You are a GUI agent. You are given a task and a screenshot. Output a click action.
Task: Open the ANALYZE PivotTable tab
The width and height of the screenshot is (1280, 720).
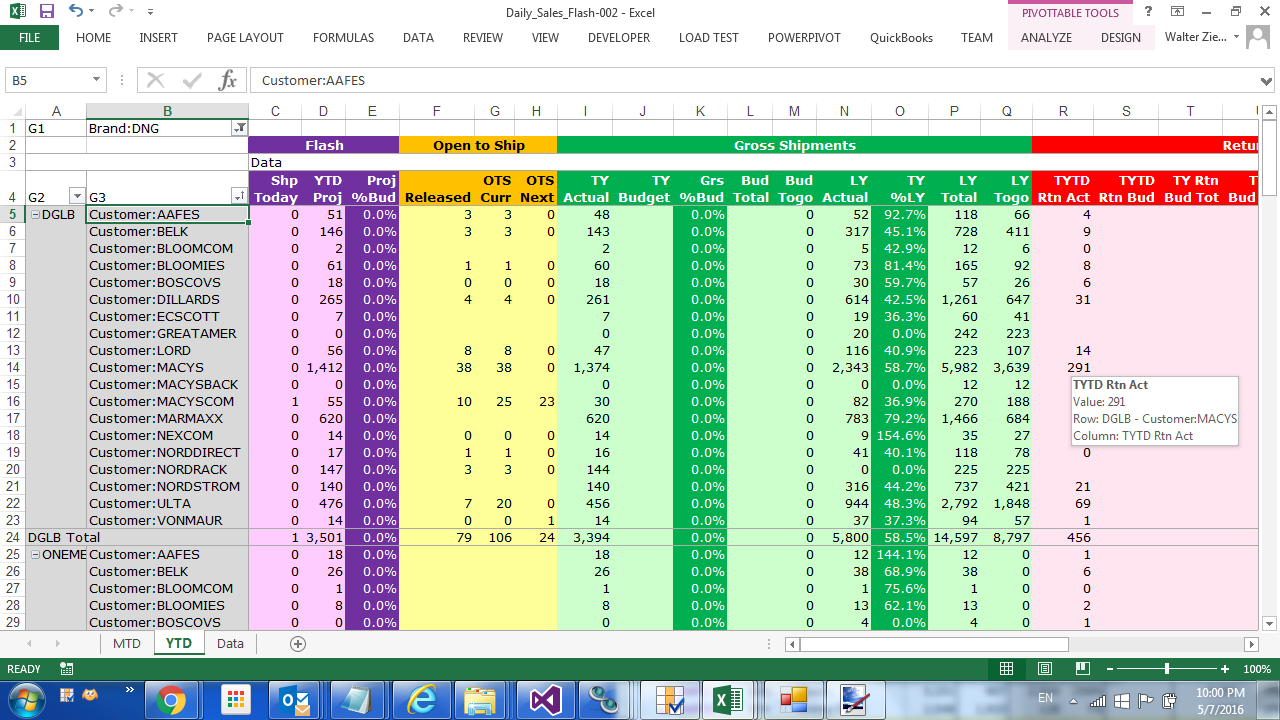(x=1046, y=38)
